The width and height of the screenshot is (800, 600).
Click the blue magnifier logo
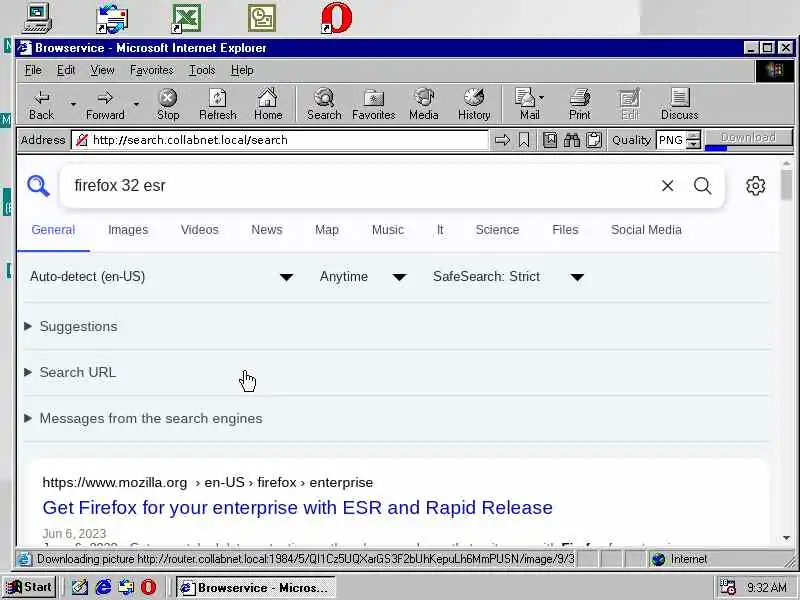click(x=38, y=186)
